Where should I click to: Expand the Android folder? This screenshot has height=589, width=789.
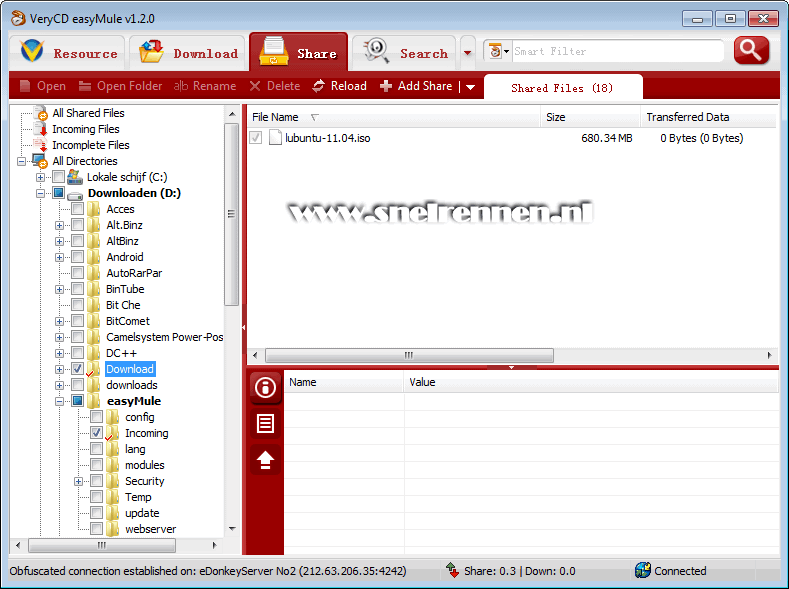click(x=59, y=258)
